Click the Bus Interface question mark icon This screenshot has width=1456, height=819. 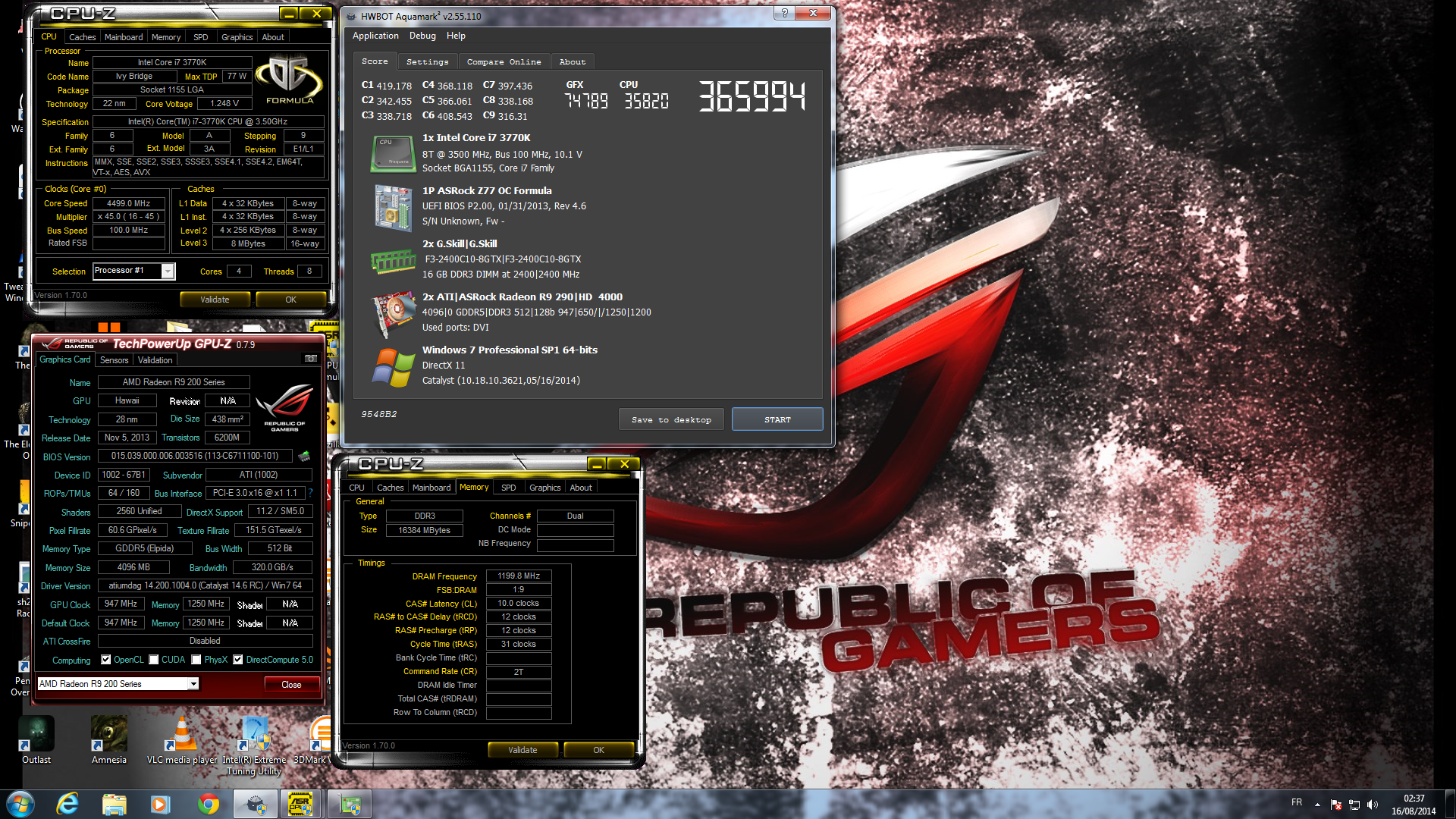pos(310,493)
